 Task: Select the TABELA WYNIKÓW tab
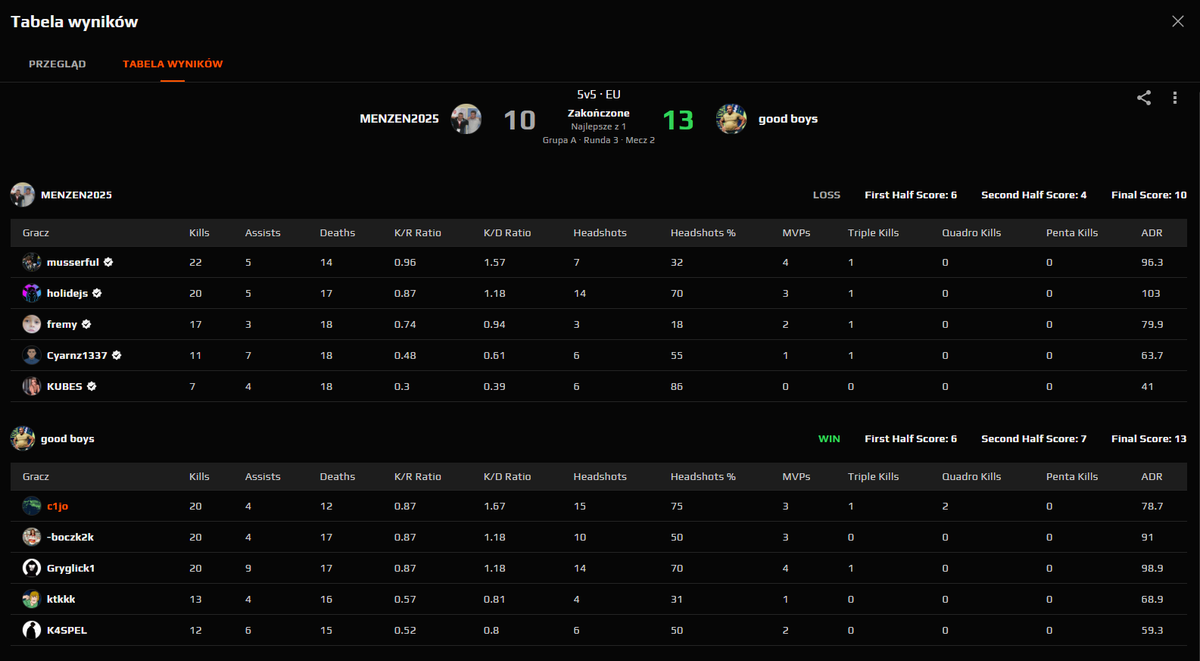(173, 64)
